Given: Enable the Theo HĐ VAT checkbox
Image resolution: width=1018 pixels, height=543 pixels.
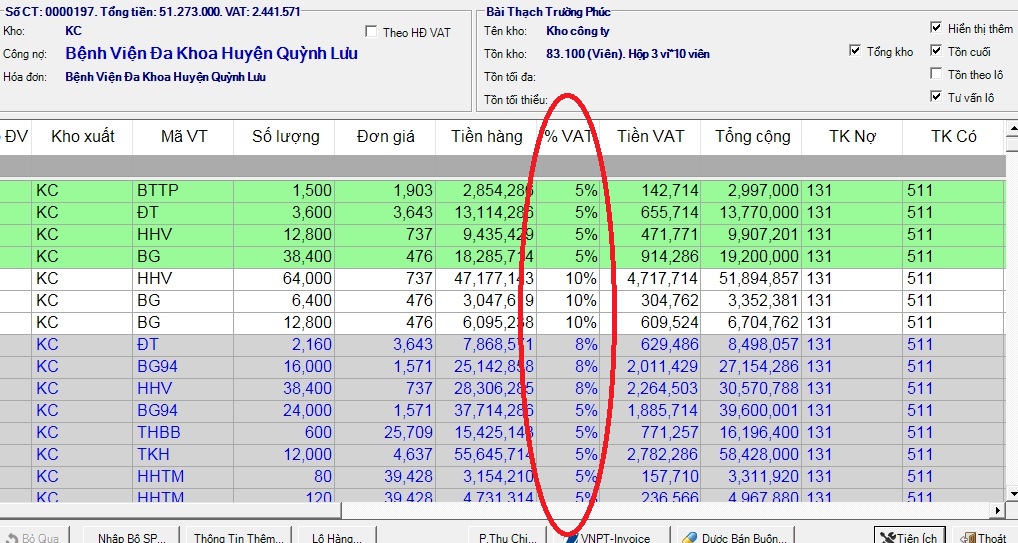Looking at the screenshot, I should (371, 32).
